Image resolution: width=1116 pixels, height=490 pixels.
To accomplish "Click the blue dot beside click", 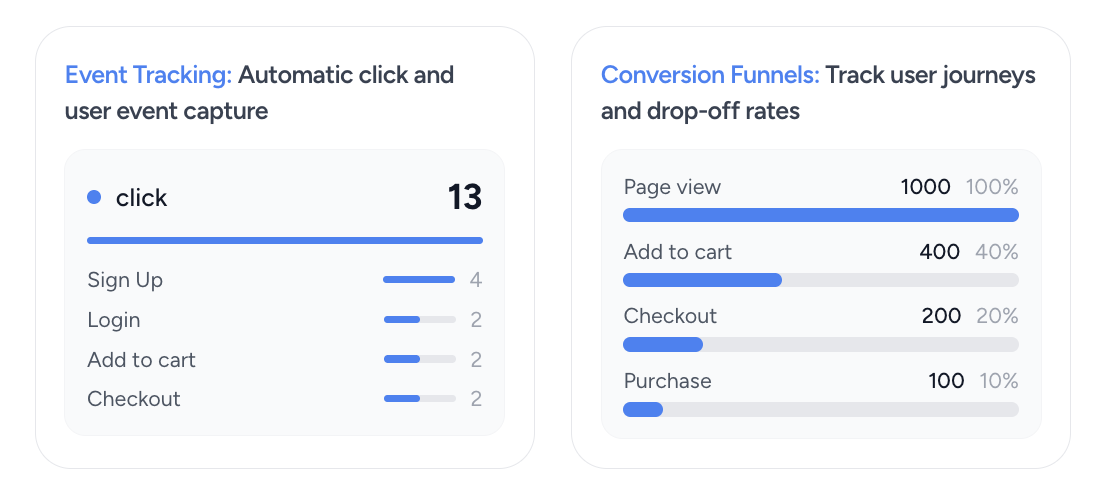I will tap(94, 197).
